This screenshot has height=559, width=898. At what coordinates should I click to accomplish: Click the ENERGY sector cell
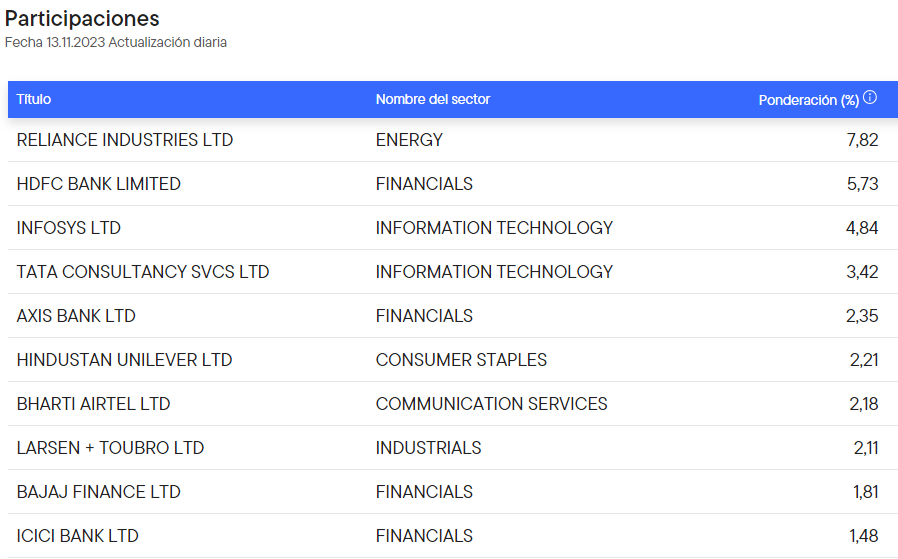click(409, 140)
